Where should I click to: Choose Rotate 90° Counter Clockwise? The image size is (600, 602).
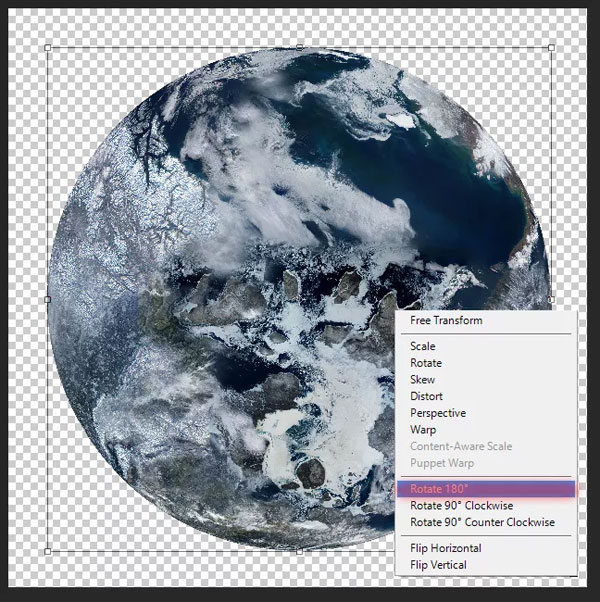486,522
